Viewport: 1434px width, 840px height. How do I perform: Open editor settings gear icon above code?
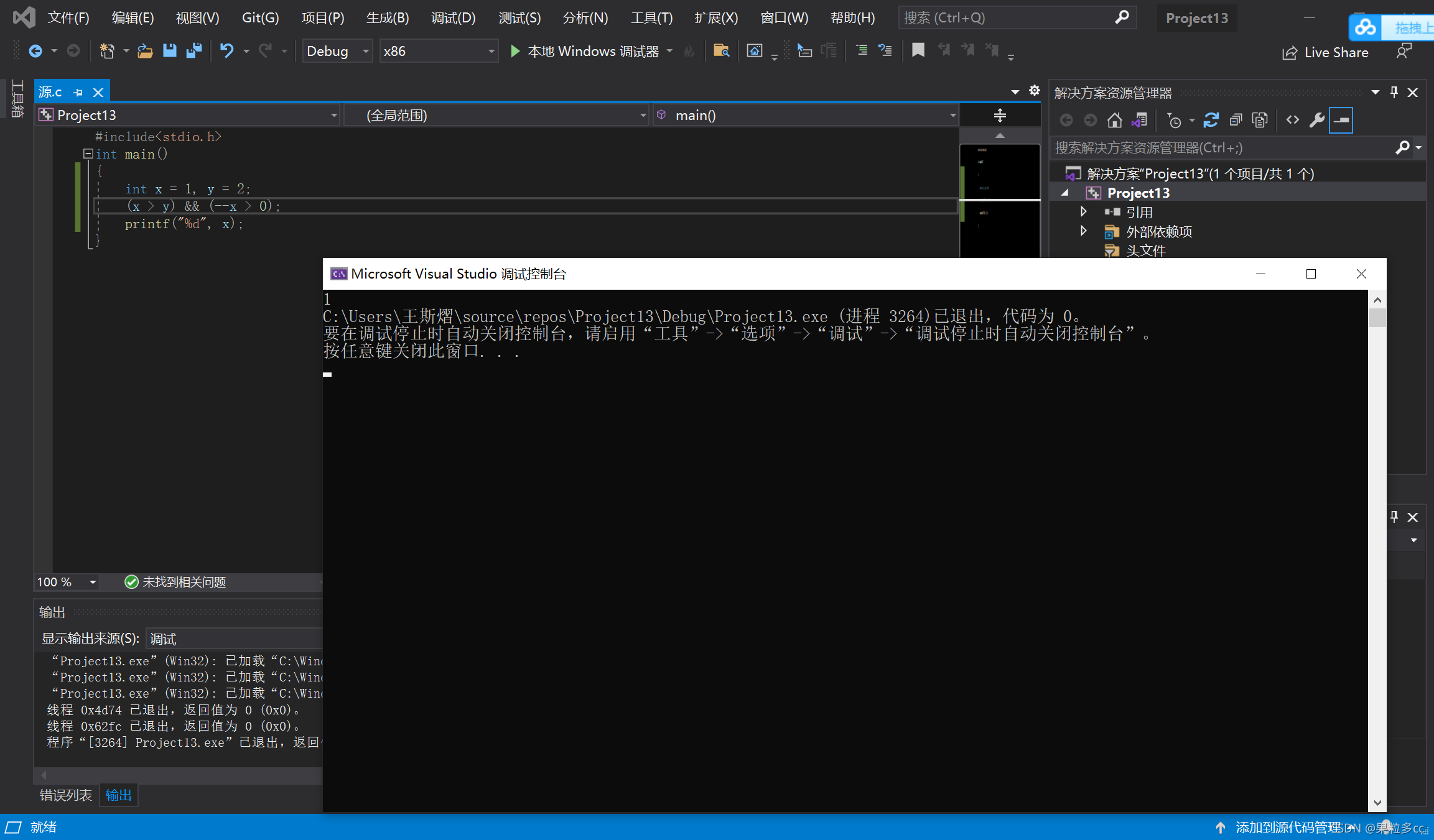1034,91
